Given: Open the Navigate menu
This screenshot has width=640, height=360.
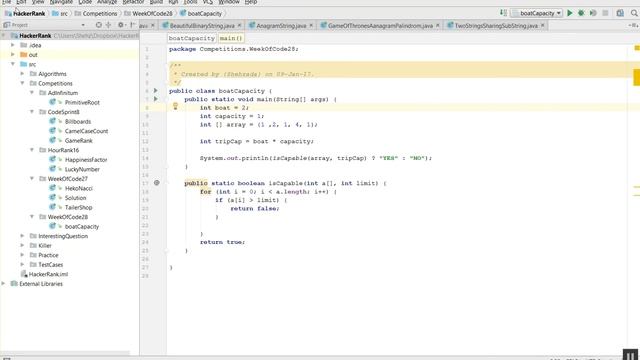Looking at the screenshot, I should [61, 2].
